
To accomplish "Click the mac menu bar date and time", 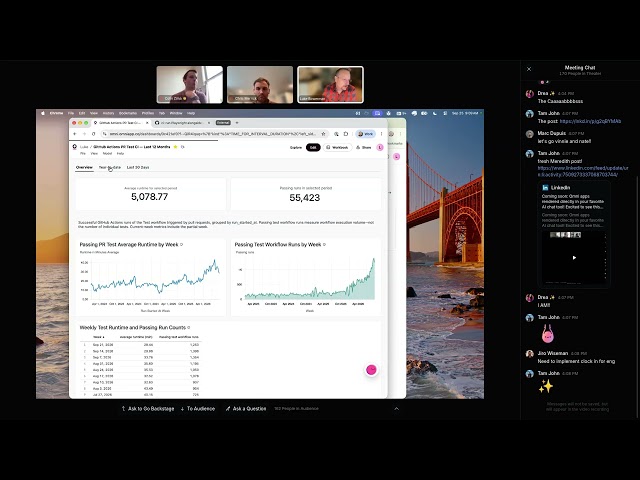I will coord(464,113).
